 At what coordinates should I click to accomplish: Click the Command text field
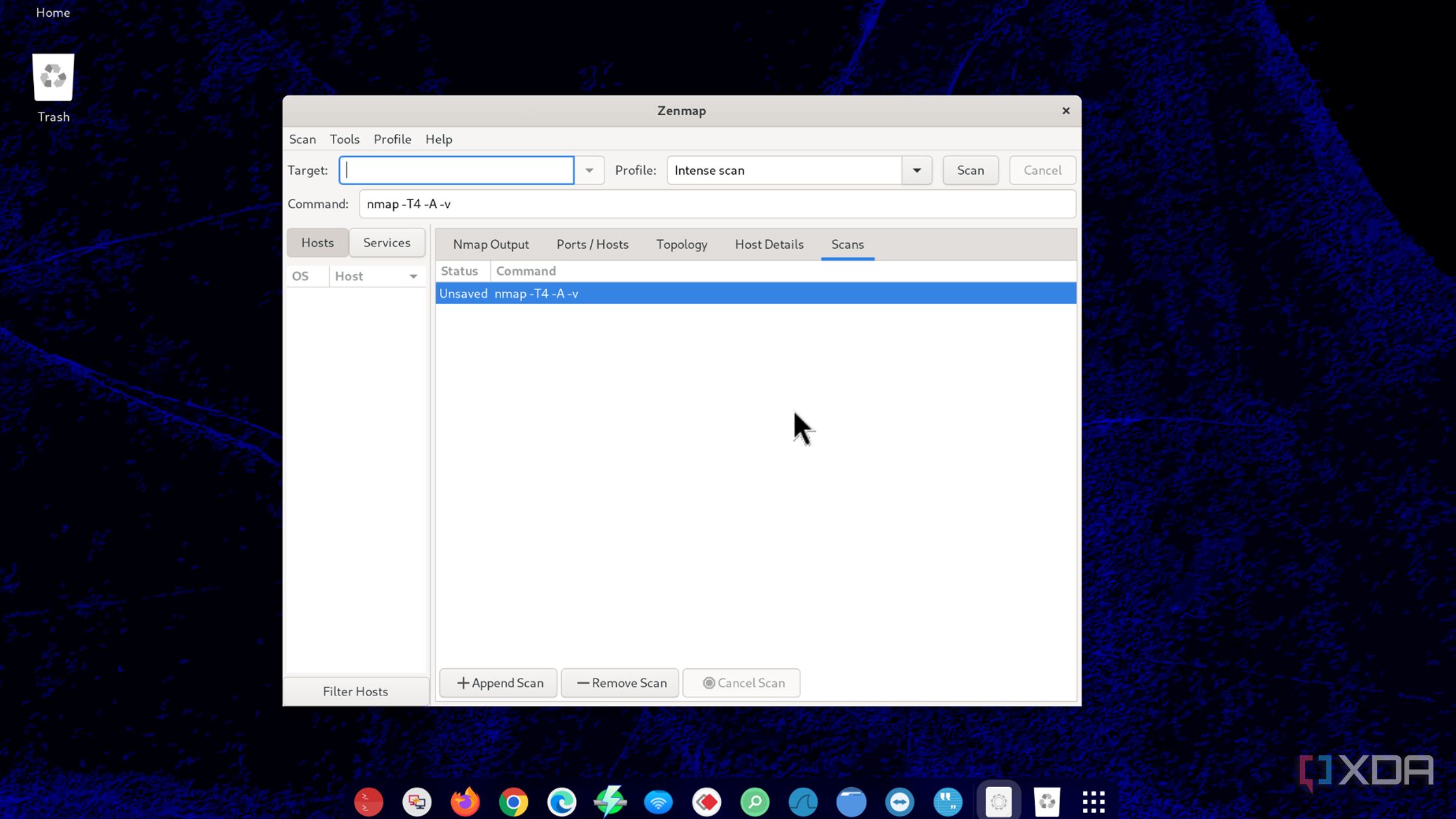click(717, 204)
